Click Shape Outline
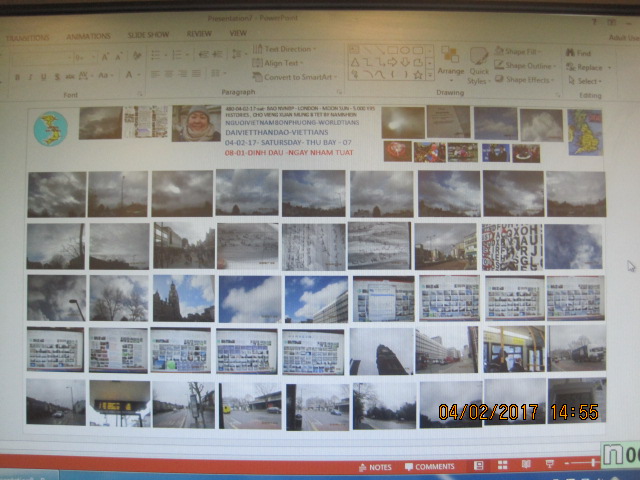Image resolution: width=640 pixels, height=480 pixels. tap(525, 65)
